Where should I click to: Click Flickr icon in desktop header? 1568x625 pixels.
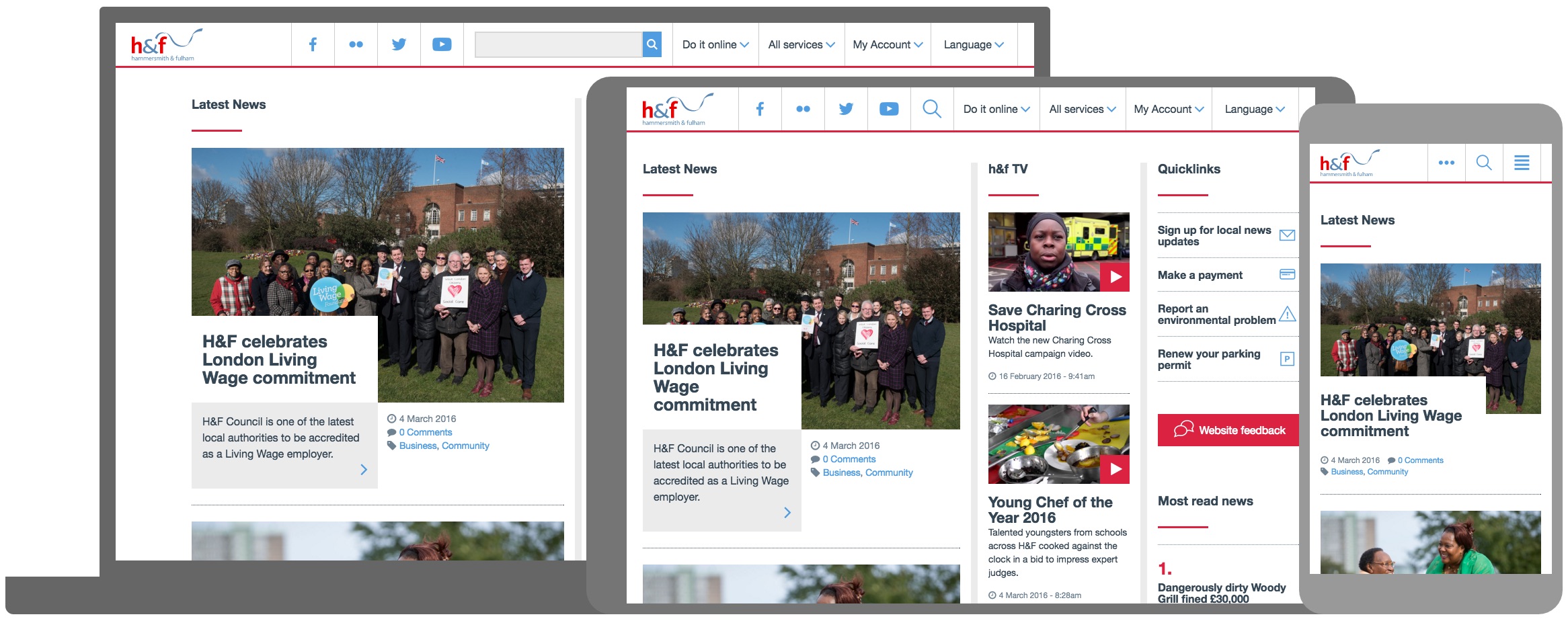356,44
